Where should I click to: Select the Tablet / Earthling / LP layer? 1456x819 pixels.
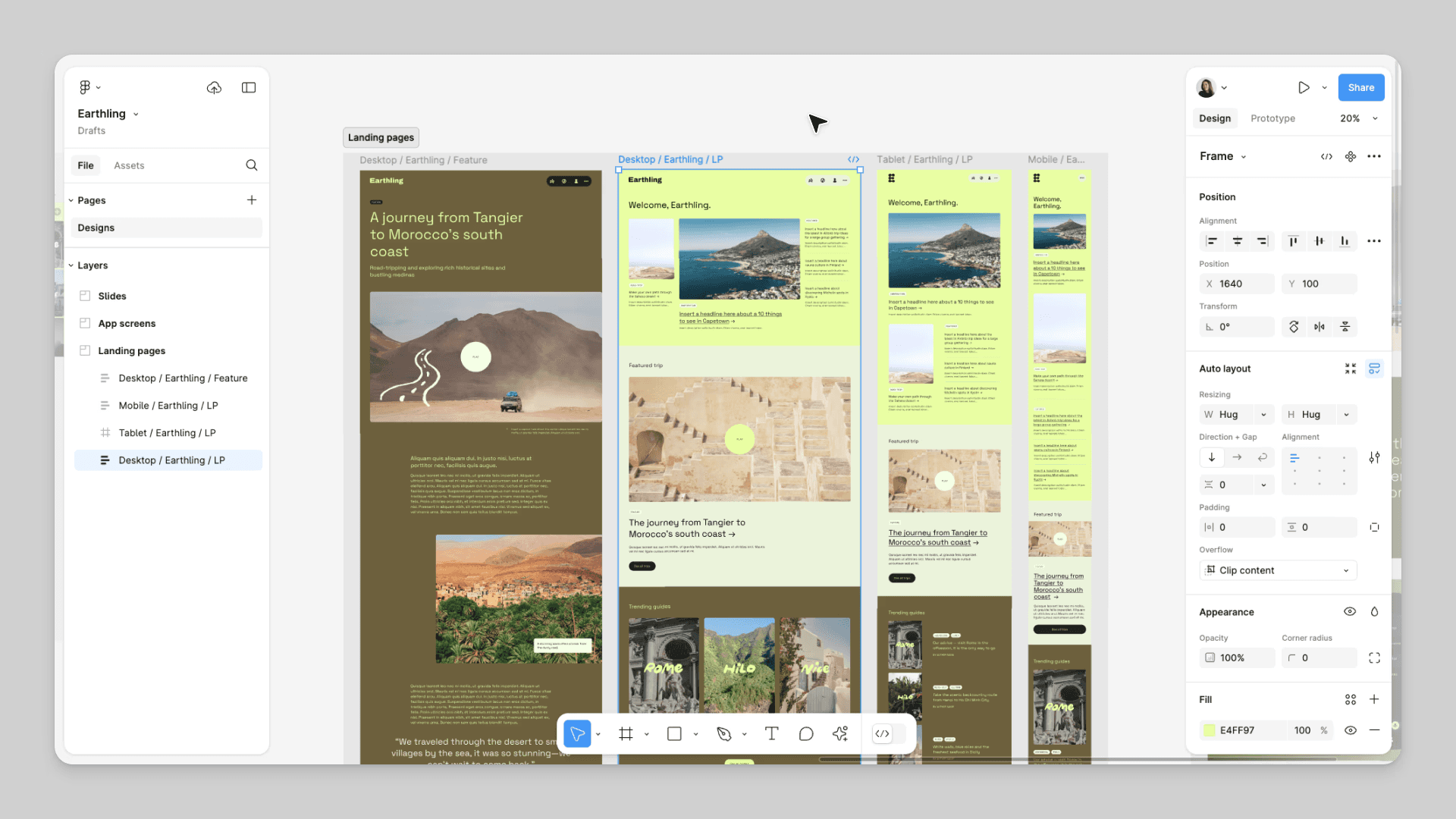(x=168, y=432)
